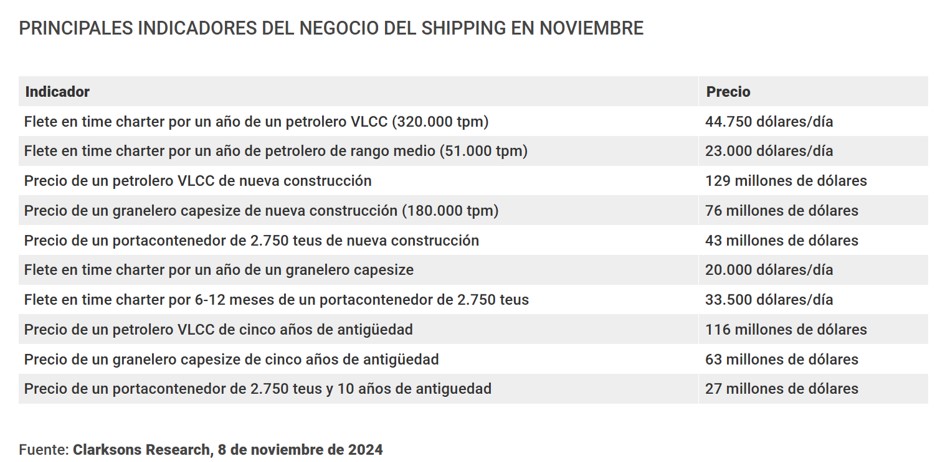950x462 pixels.
Task: Click the 27 millones de dólares cell
Action: 782,388
